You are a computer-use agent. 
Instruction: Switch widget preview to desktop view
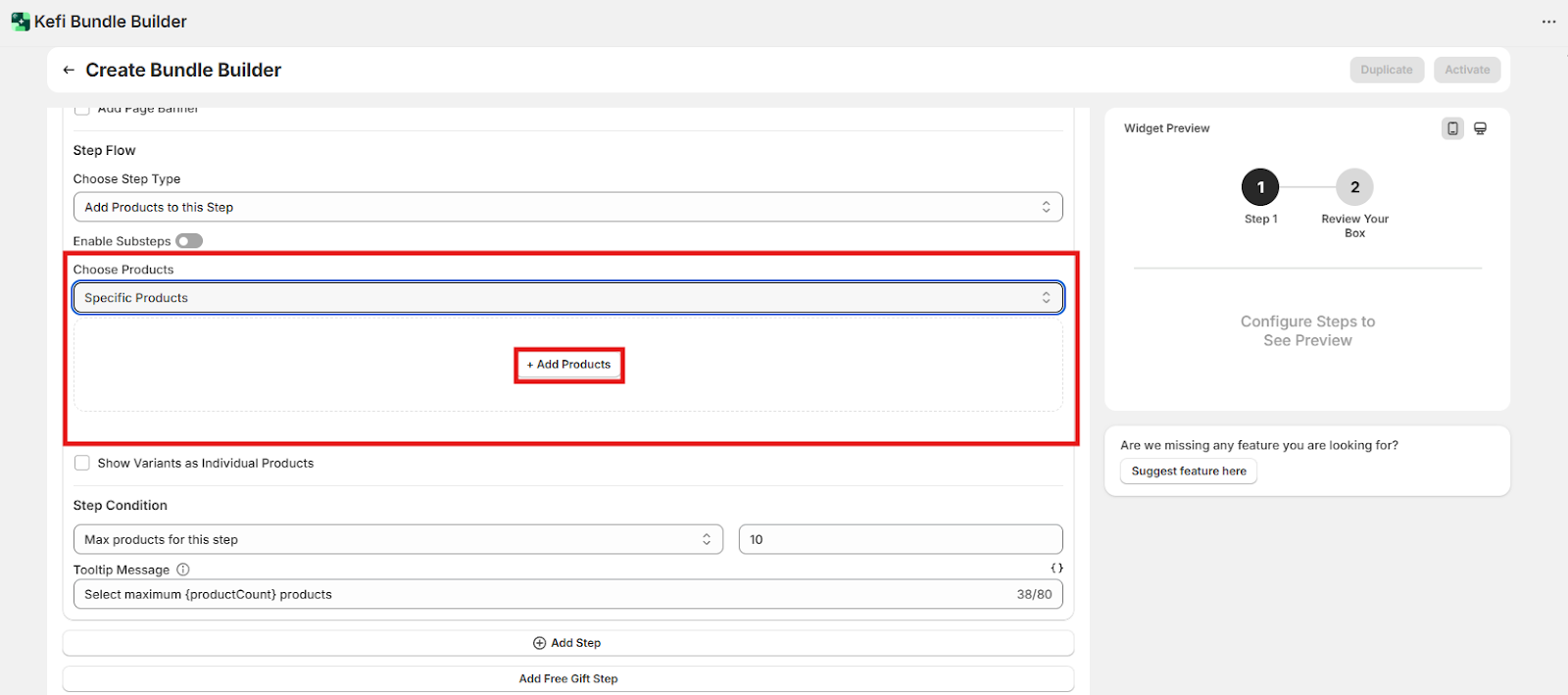[1480, 128]
